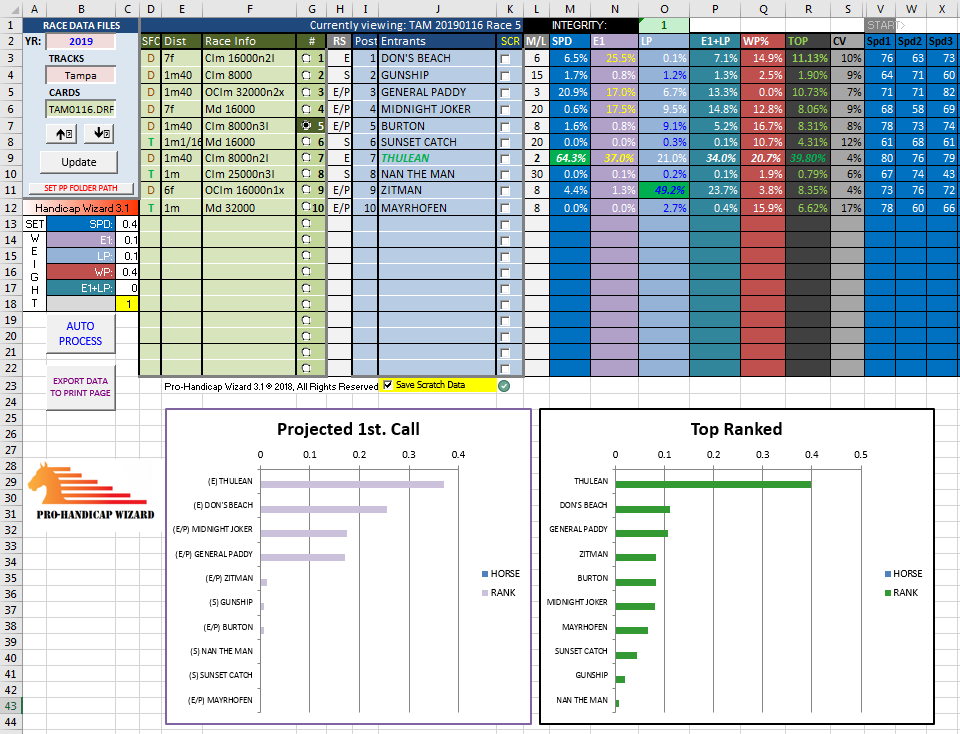This screenshot has width=960, height=734.
Task: Click the AUTO PROCESS button
Action: click(x=80, y=333)
